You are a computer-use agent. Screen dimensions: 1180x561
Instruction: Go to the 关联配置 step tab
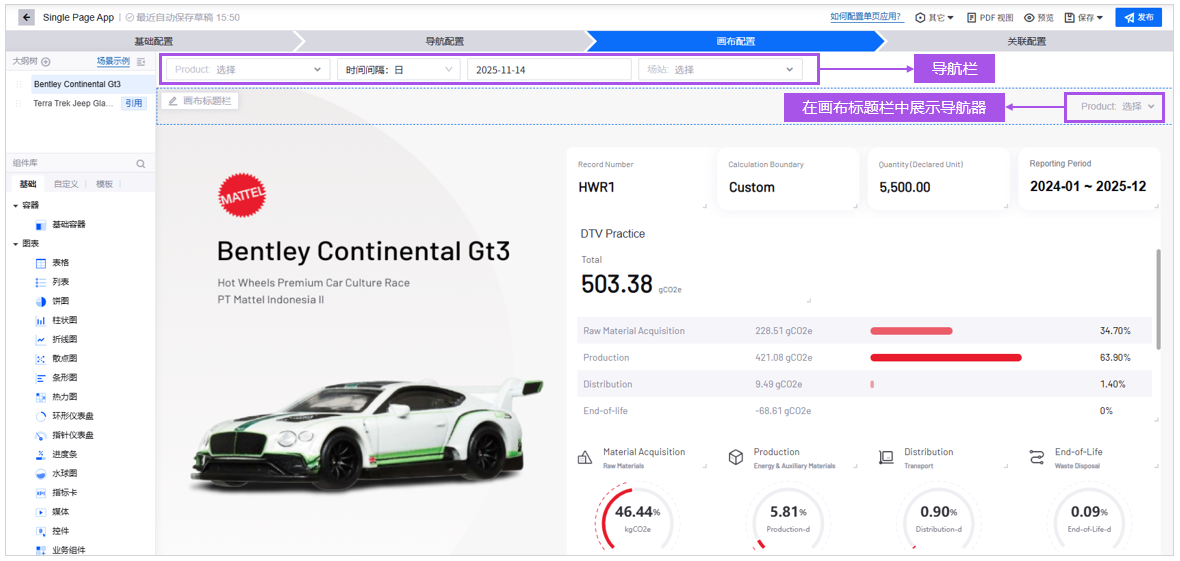1026,41
